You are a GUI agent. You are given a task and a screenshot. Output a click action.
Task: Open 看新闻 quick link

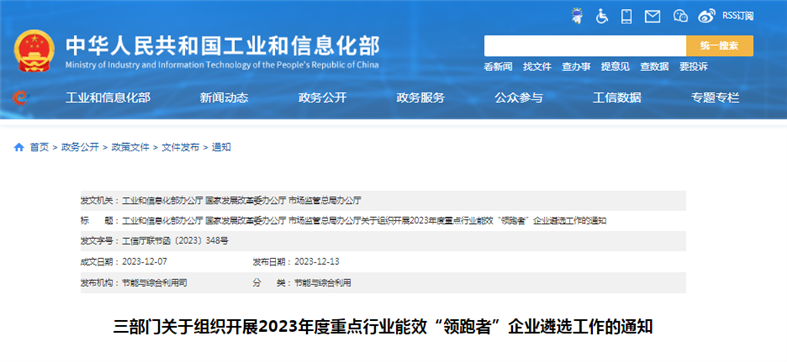point(498,67)
